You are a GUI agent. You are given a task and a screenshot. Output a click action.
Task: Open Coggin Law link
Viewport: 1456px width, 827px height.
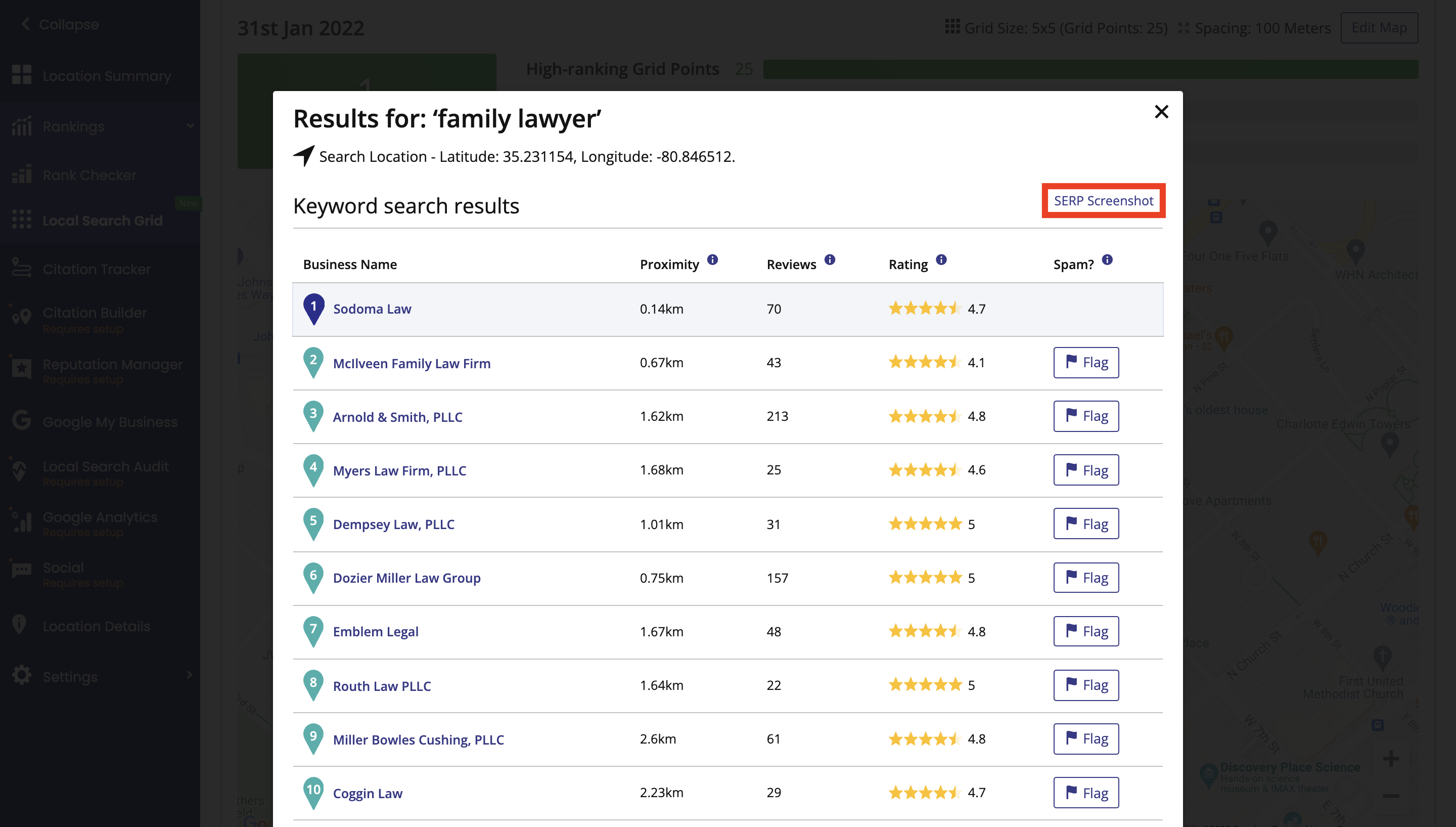367,794
